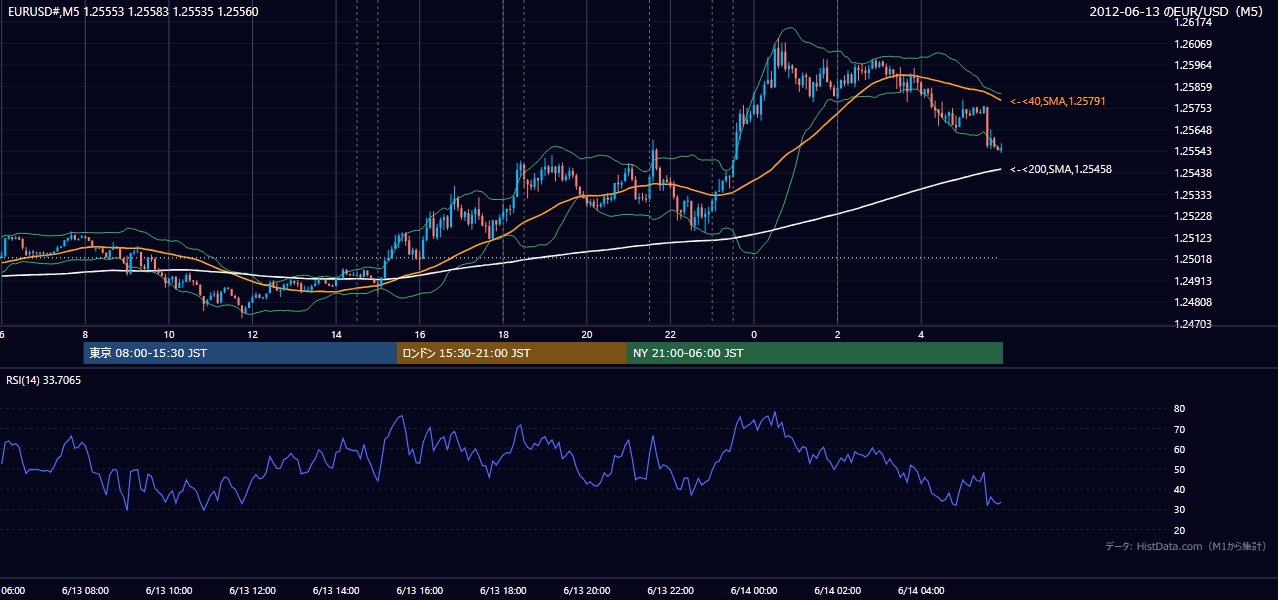
Task: Open the HistData.com data source credit
Action: (x=1186, y=546)
